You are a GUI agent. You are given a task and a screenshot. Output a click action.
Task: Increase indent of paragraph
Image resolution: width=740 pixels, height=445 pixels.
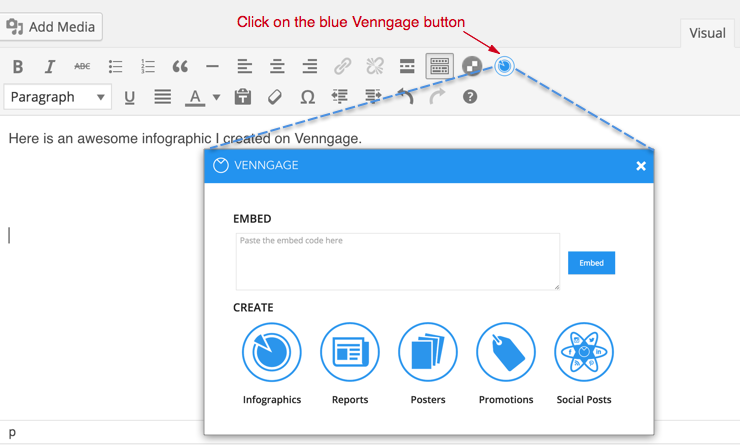[373, 97]
